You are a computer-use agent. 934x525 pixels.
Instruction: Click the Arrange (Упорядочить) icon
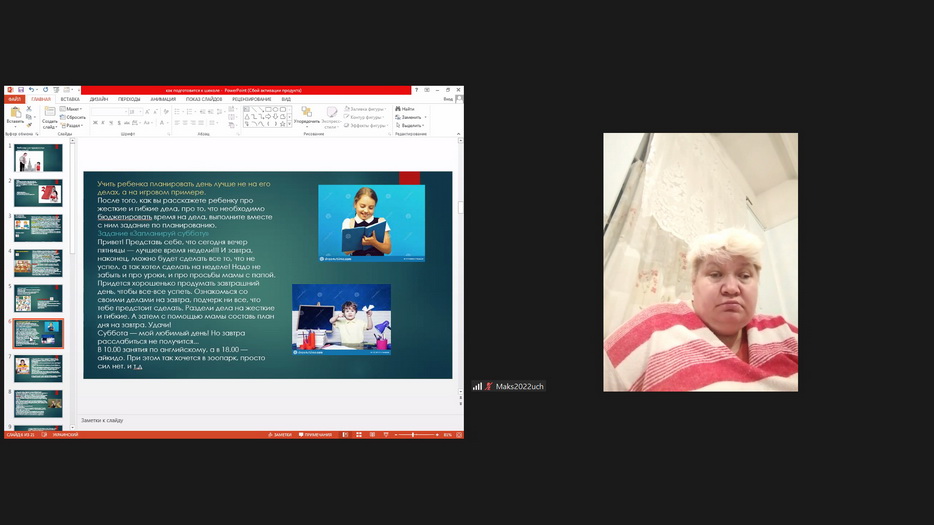307,114
